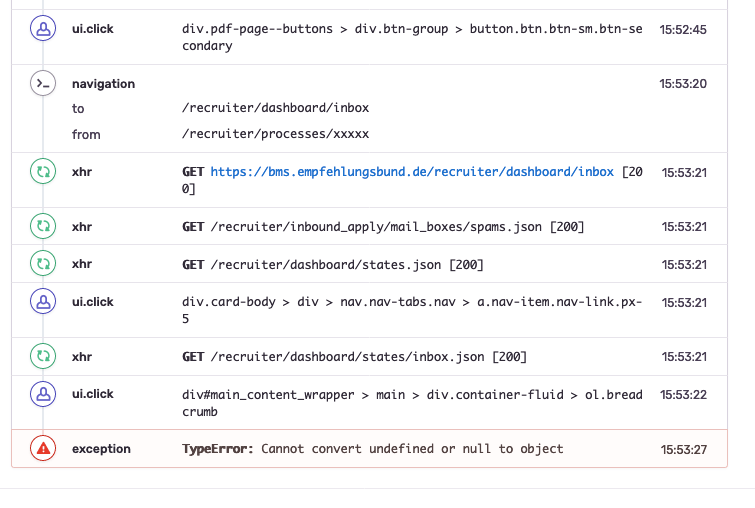Click the div.pdf-page--buttons selector text
Screen dimensions: 755x508
412,37
